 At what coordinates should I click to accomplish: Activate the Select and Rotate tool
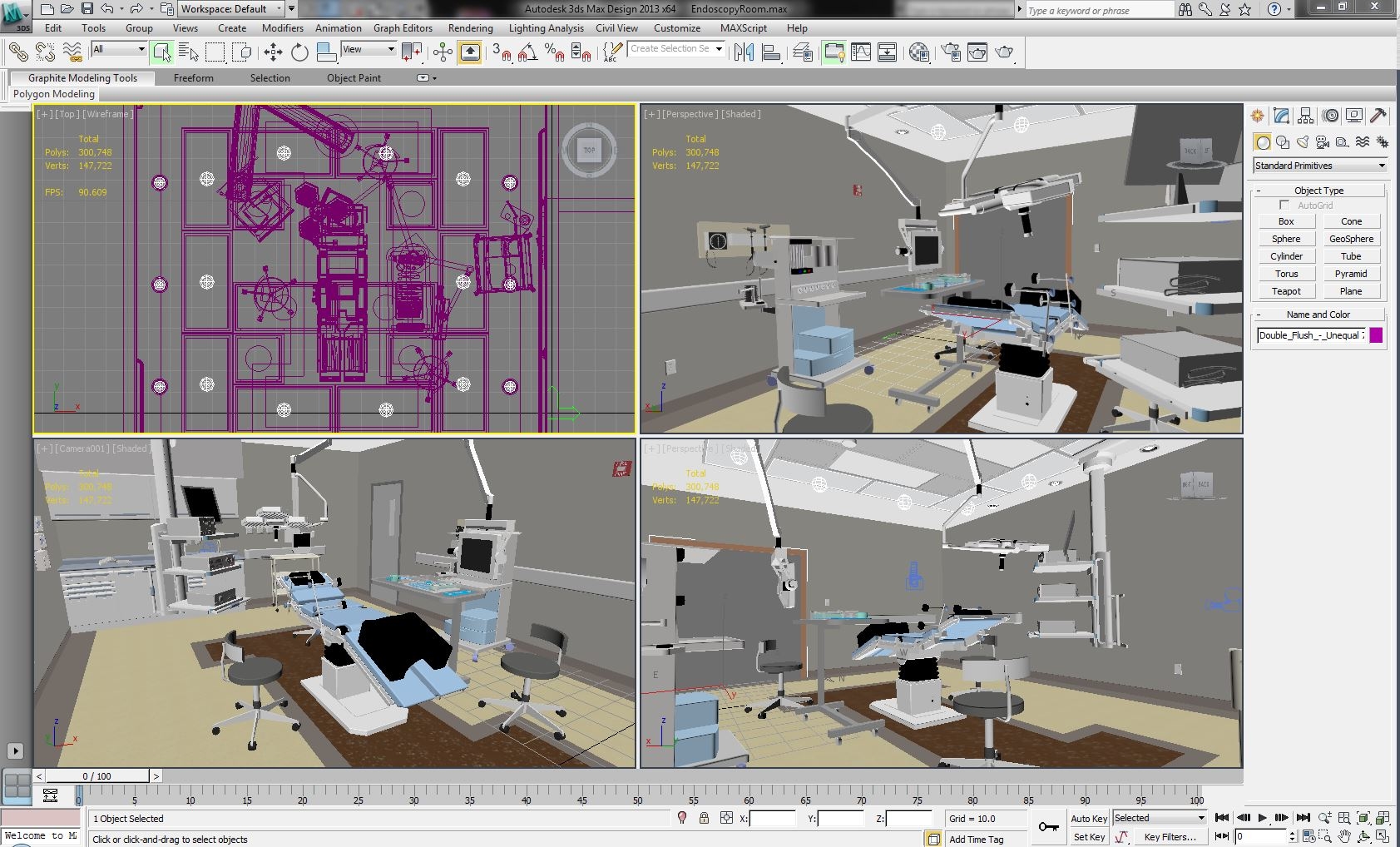[x=299, y=52]
